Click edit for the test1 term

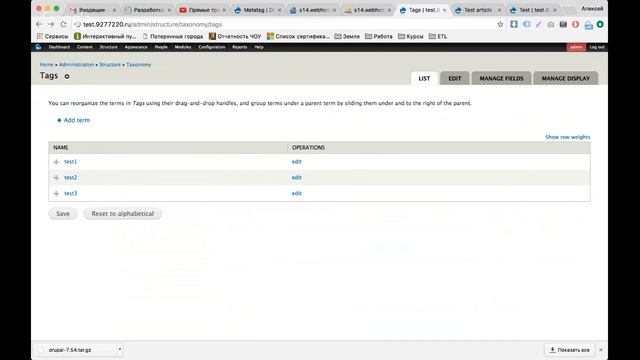click(x=297, y=162)
